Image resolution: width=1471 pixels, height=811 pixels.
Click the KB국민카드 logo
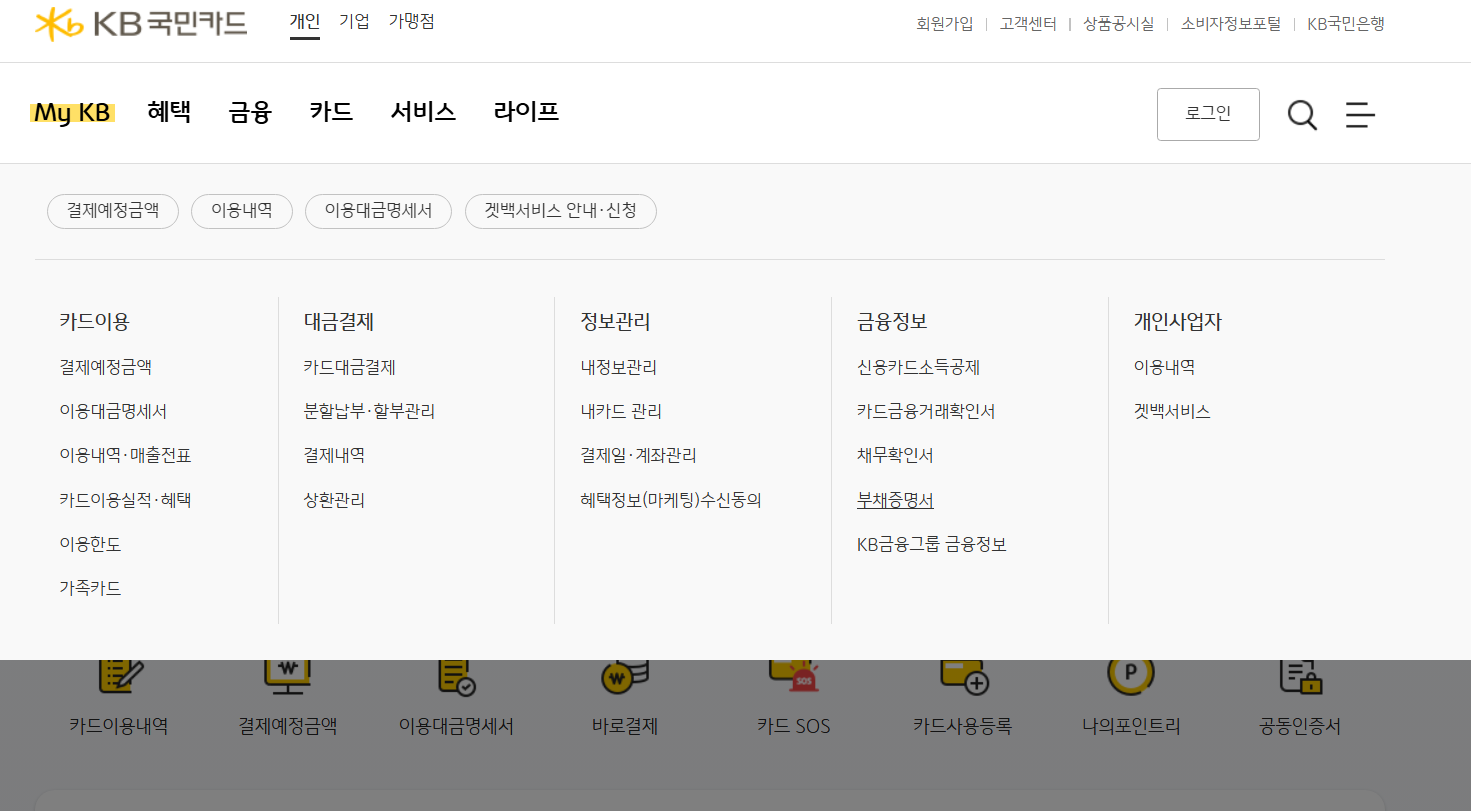click(141, 24)
